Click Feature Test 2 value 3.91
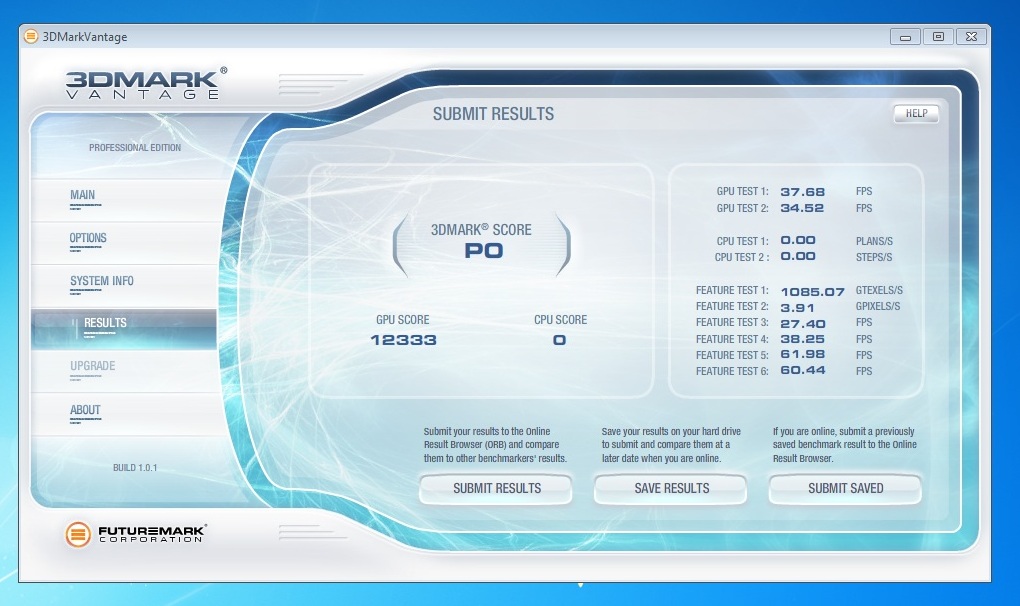The image size is (1020, 606). 797,308
